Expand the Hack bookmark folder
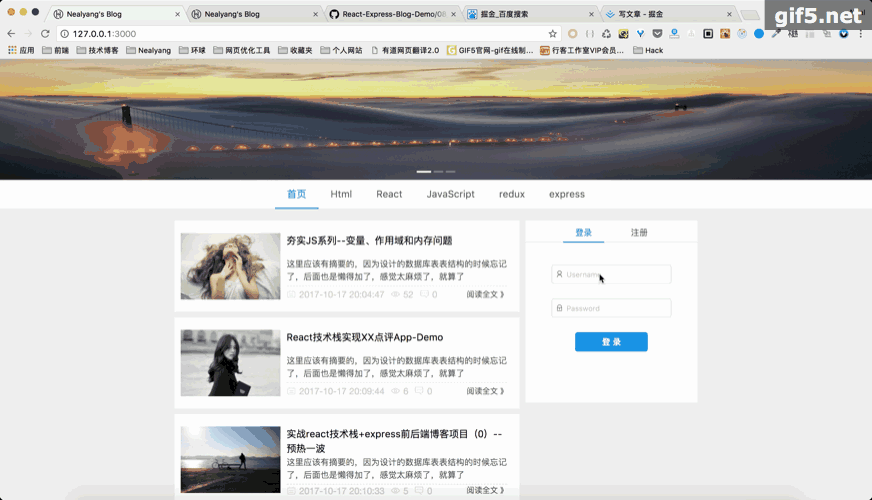The width and height of the screenshot is (872, 500). click(648, 50)
